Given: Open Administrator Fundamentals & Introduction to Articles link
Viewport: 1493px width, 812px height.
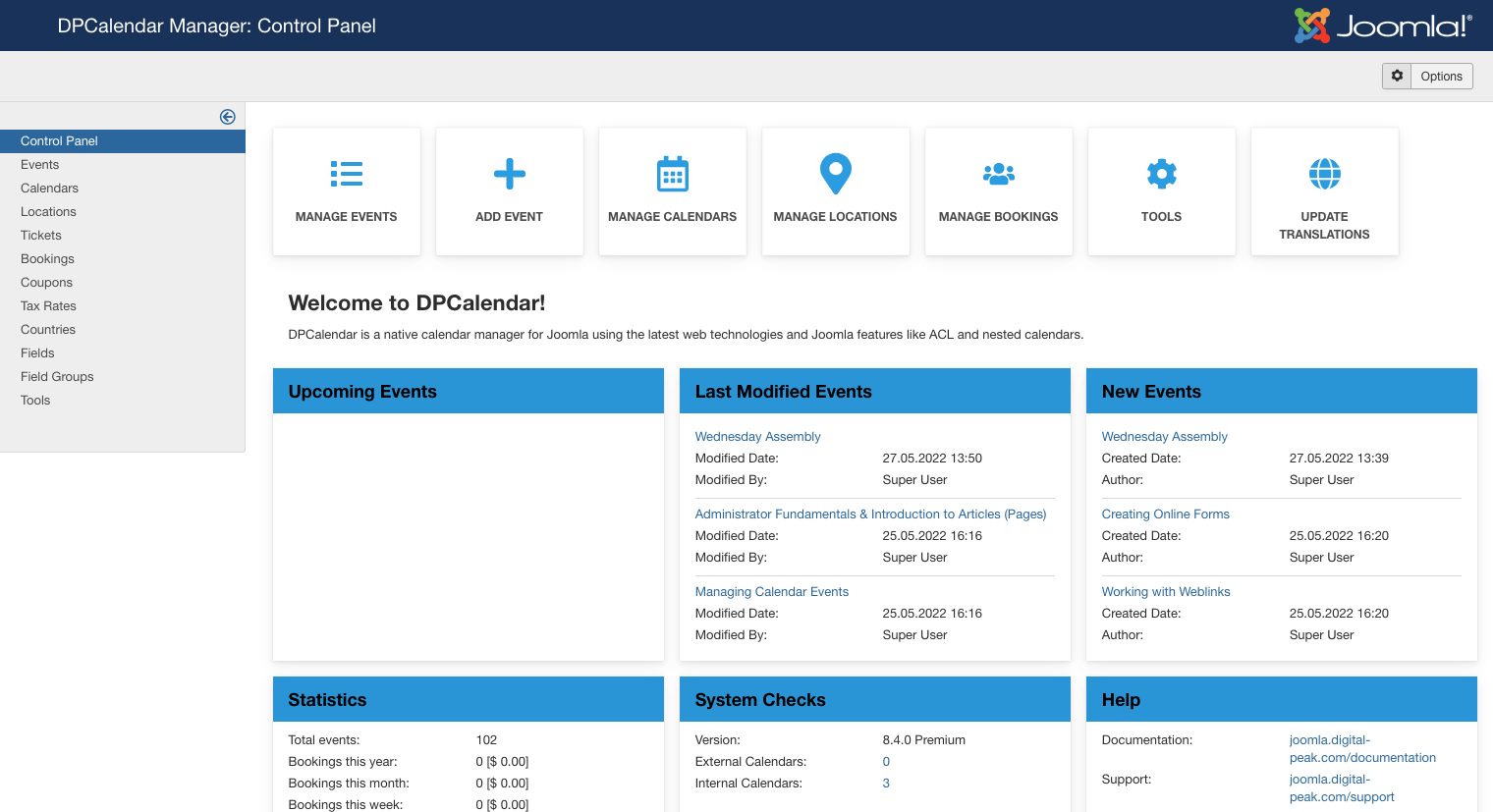Looking at the screenshot, I should pos(870,514).
